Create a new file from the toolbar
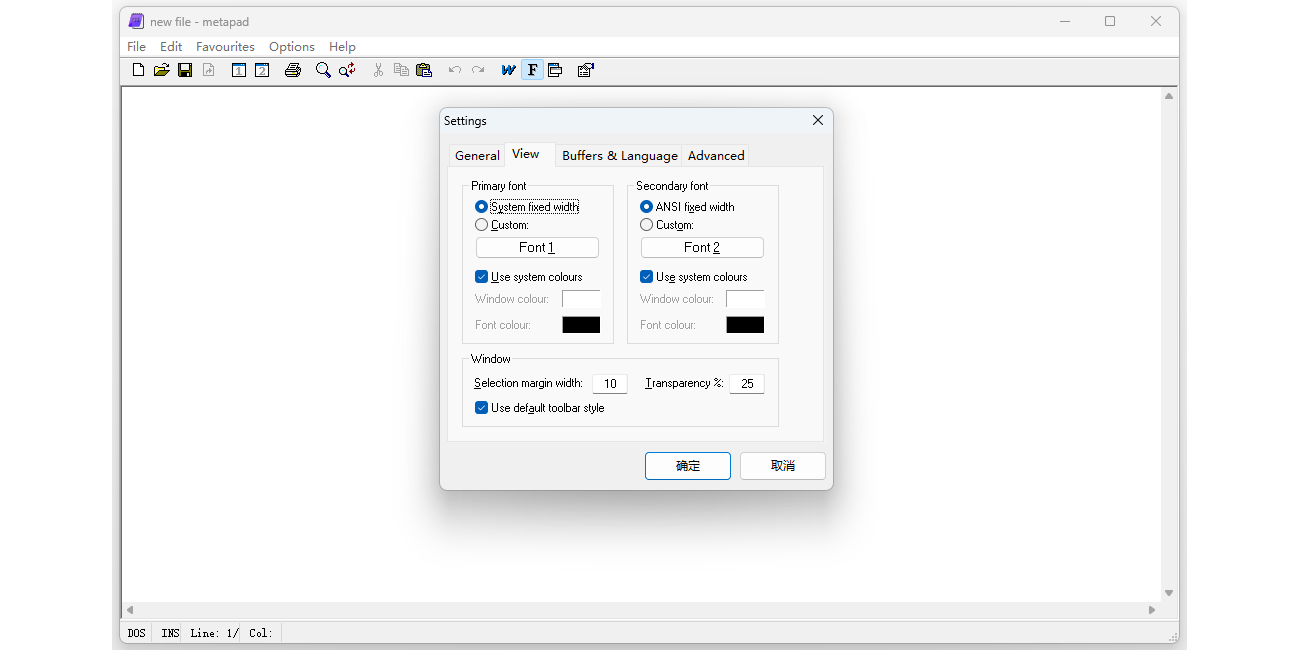1300x650 pixels. pyautogui.click(x=138, y=70)
